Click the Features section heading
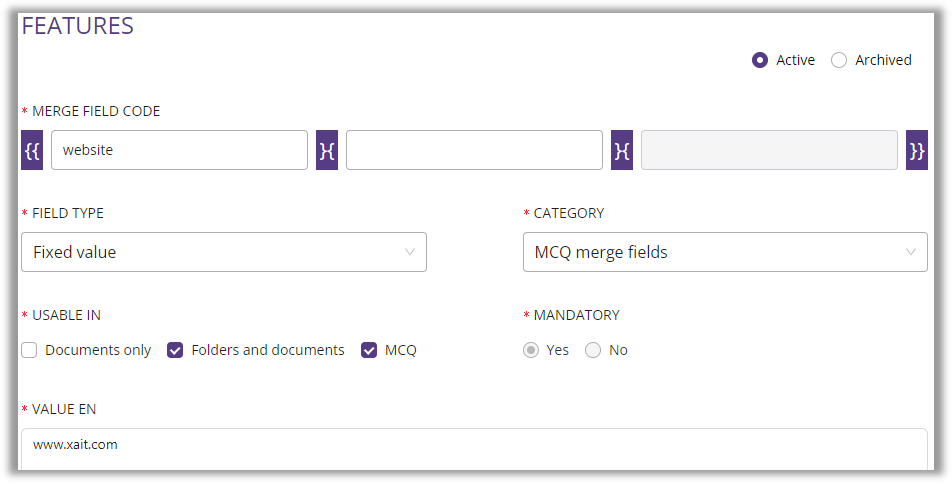Image resolution: width=952 pixels, height=483 pixels. pyautogui.click(x=78, y=26)
